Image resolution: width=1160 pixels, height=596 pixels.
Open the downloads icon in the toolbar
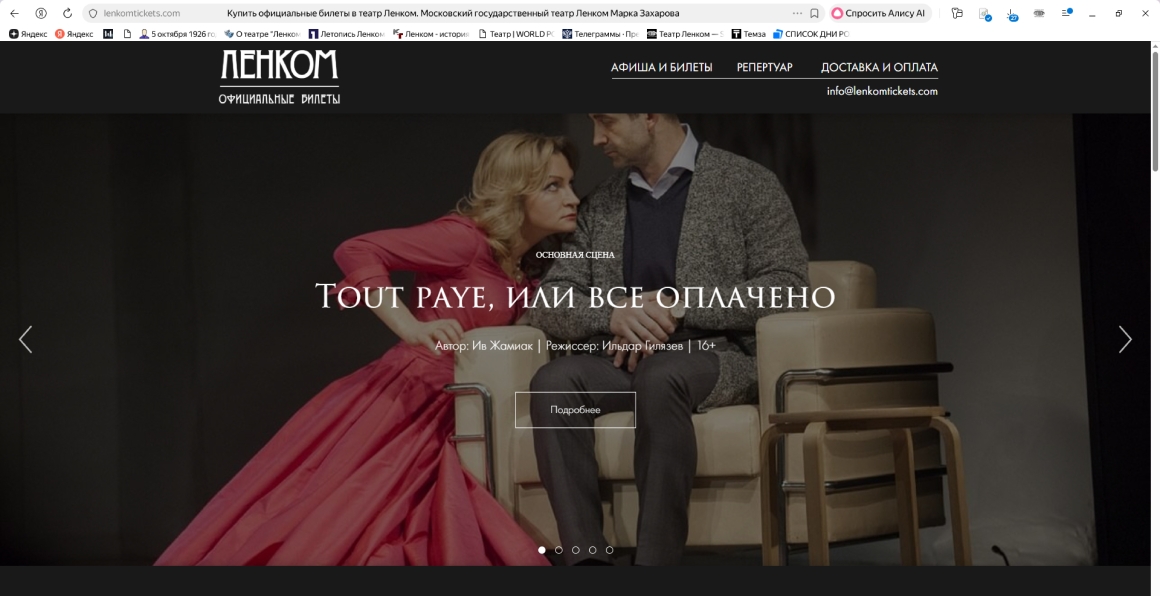coord(1012,14)
